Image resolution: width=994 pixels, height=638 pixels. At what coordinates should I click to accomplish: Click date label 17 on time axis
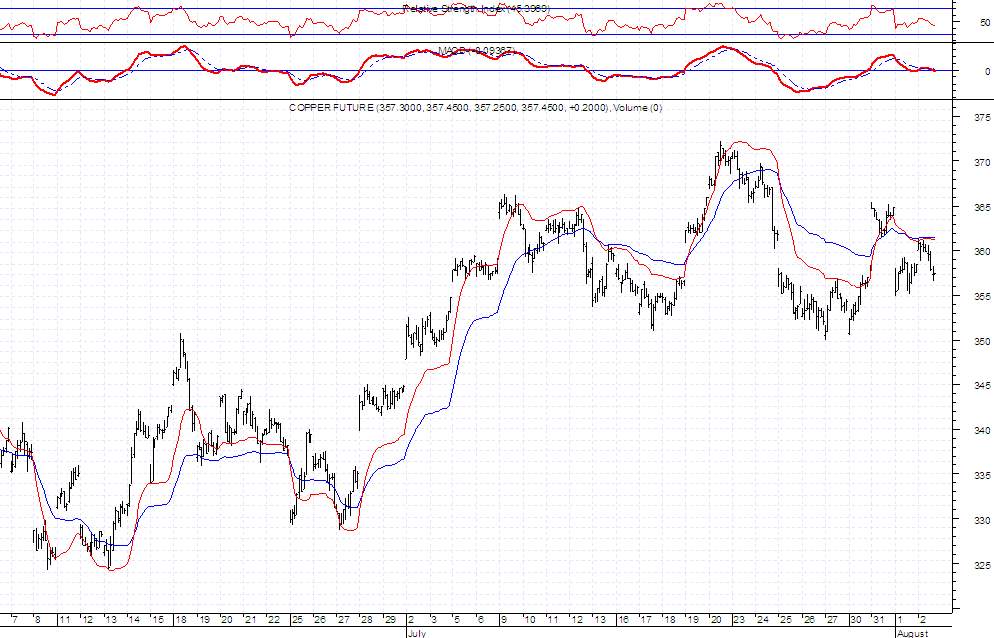[646, 620]
